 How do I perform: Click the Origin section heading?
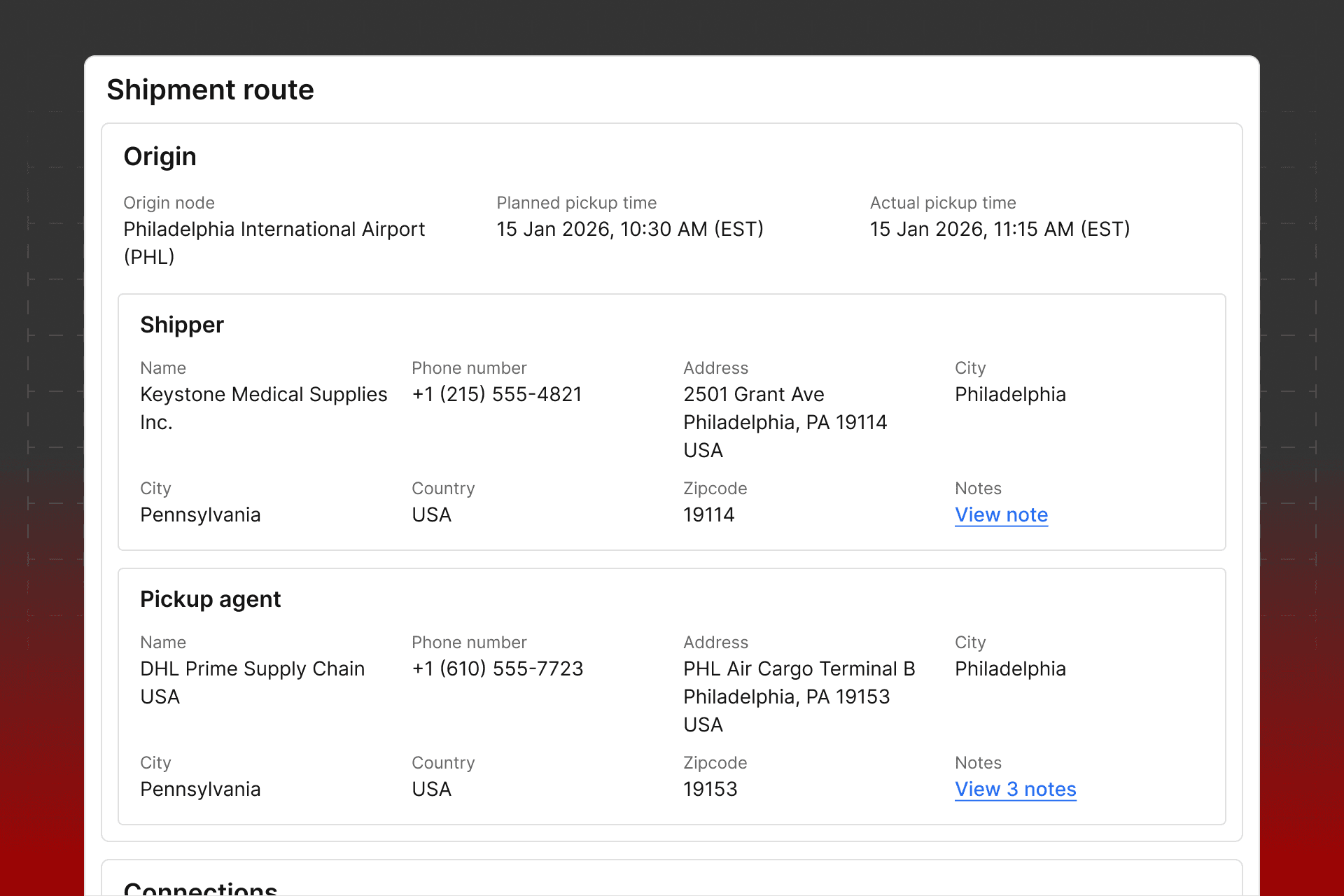coord(160,156)
